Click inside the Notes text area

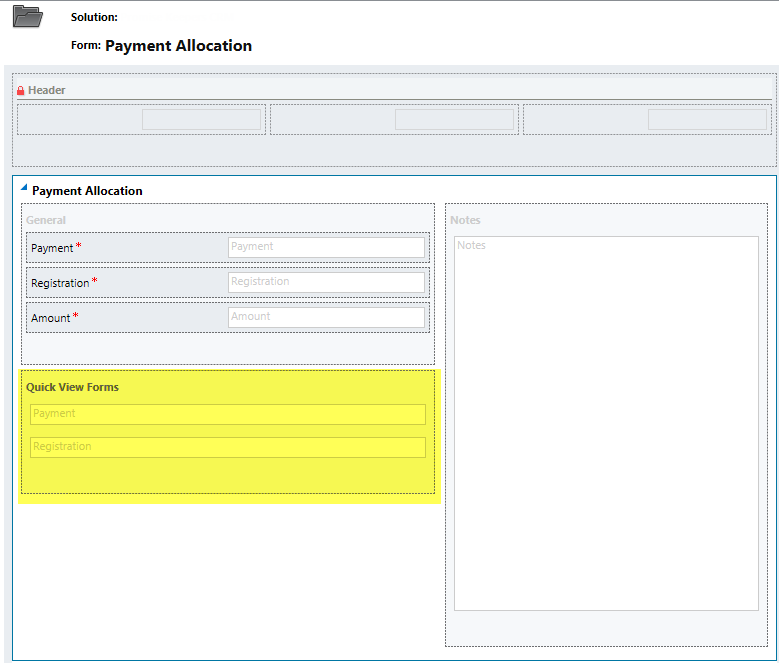[x=606, y=422]
